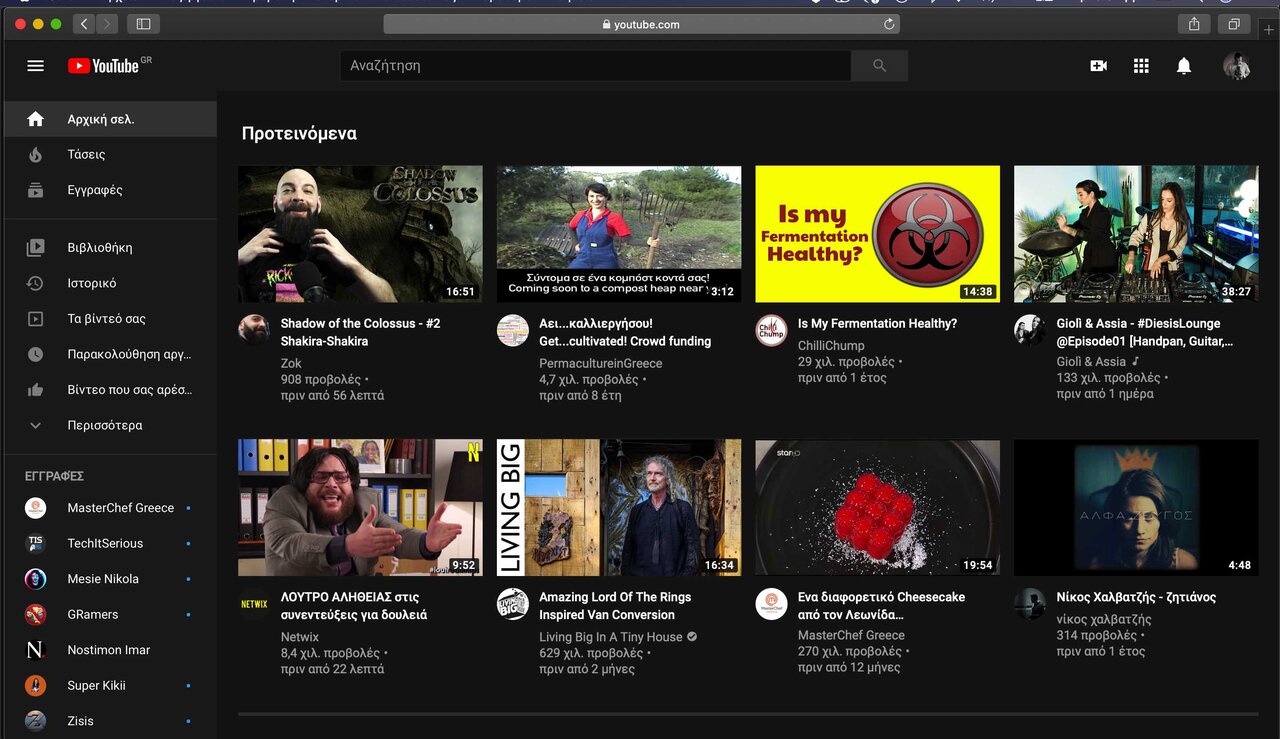Open Βίντεο που σας αρέσουν
1280x739 pixels.
pyautogui.click(x=110, y=390)
